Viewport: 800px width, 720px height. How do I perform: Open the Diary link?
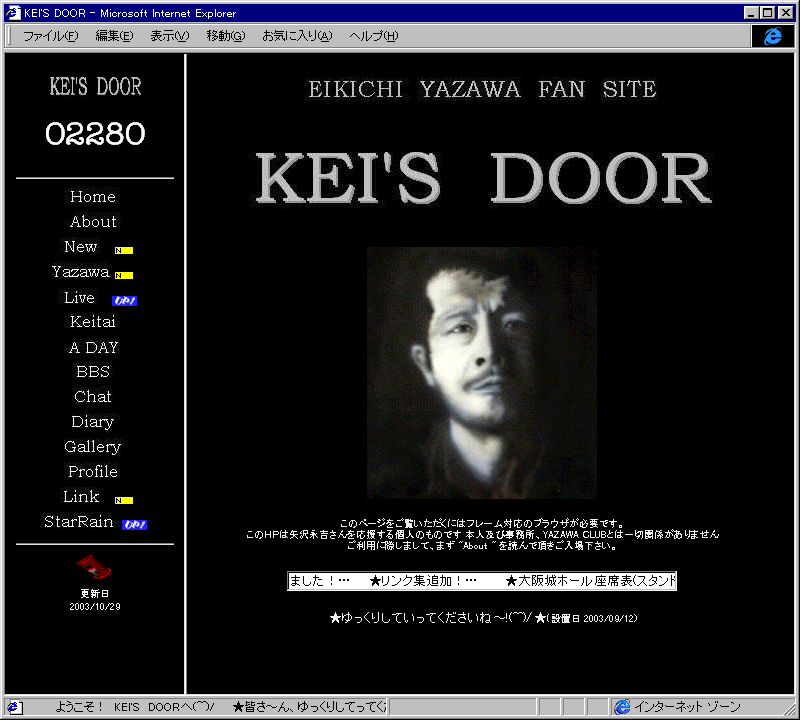coord(92,421)
